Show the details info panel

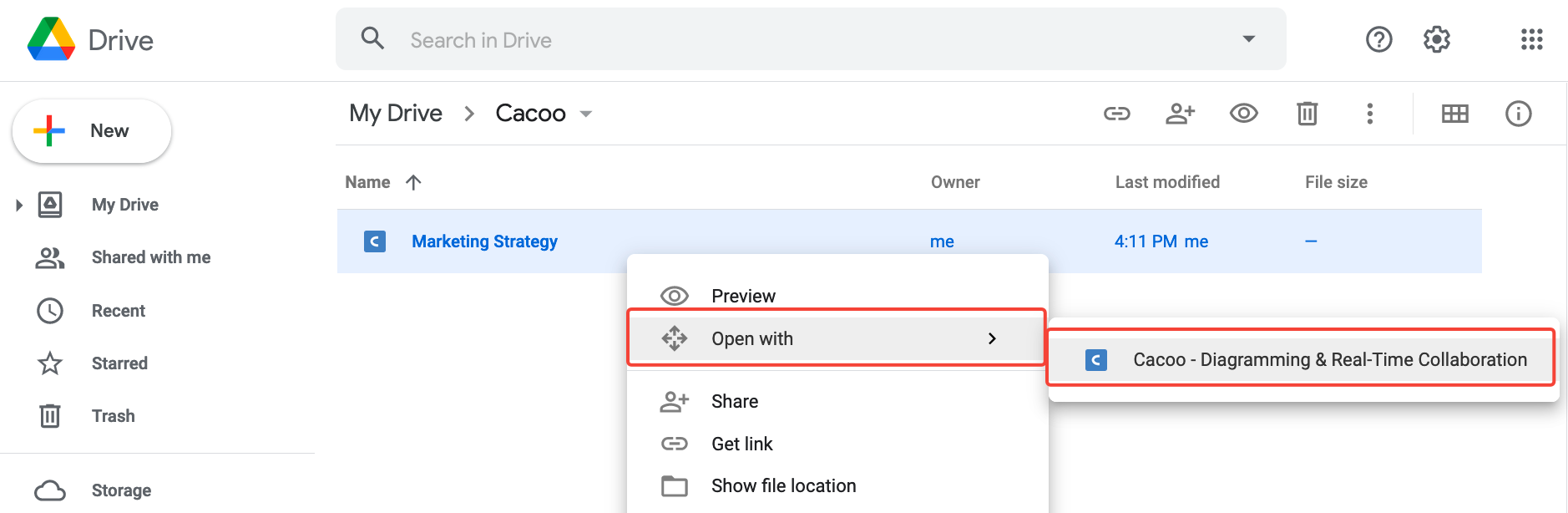tap(1518, 114)
